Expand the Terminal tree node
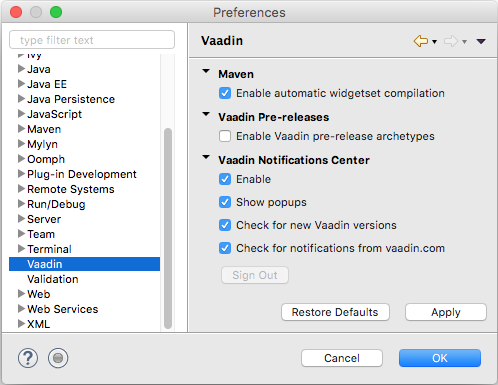This screenshot has height=385, width=498. 21,249
